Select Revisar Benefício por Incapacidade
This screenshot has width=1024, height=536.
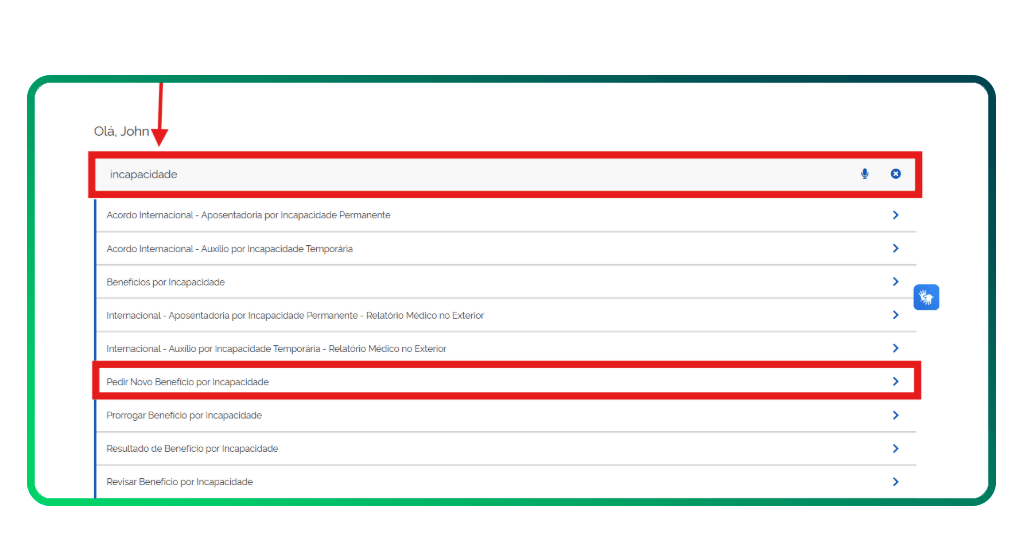click(x=179, y=482)
